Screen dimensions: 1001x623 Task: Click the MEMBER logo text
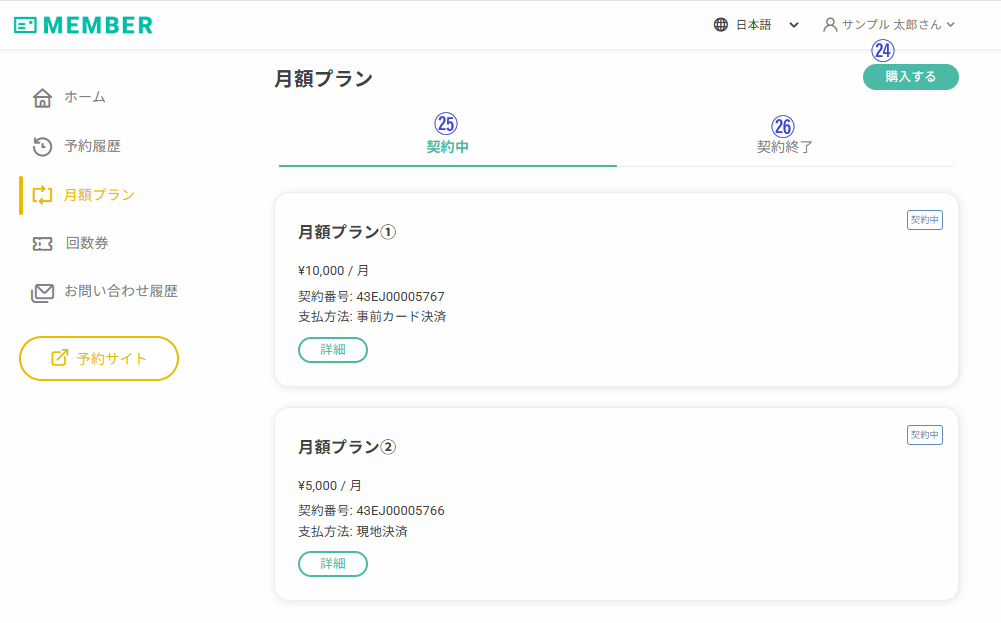click(98, 25)
